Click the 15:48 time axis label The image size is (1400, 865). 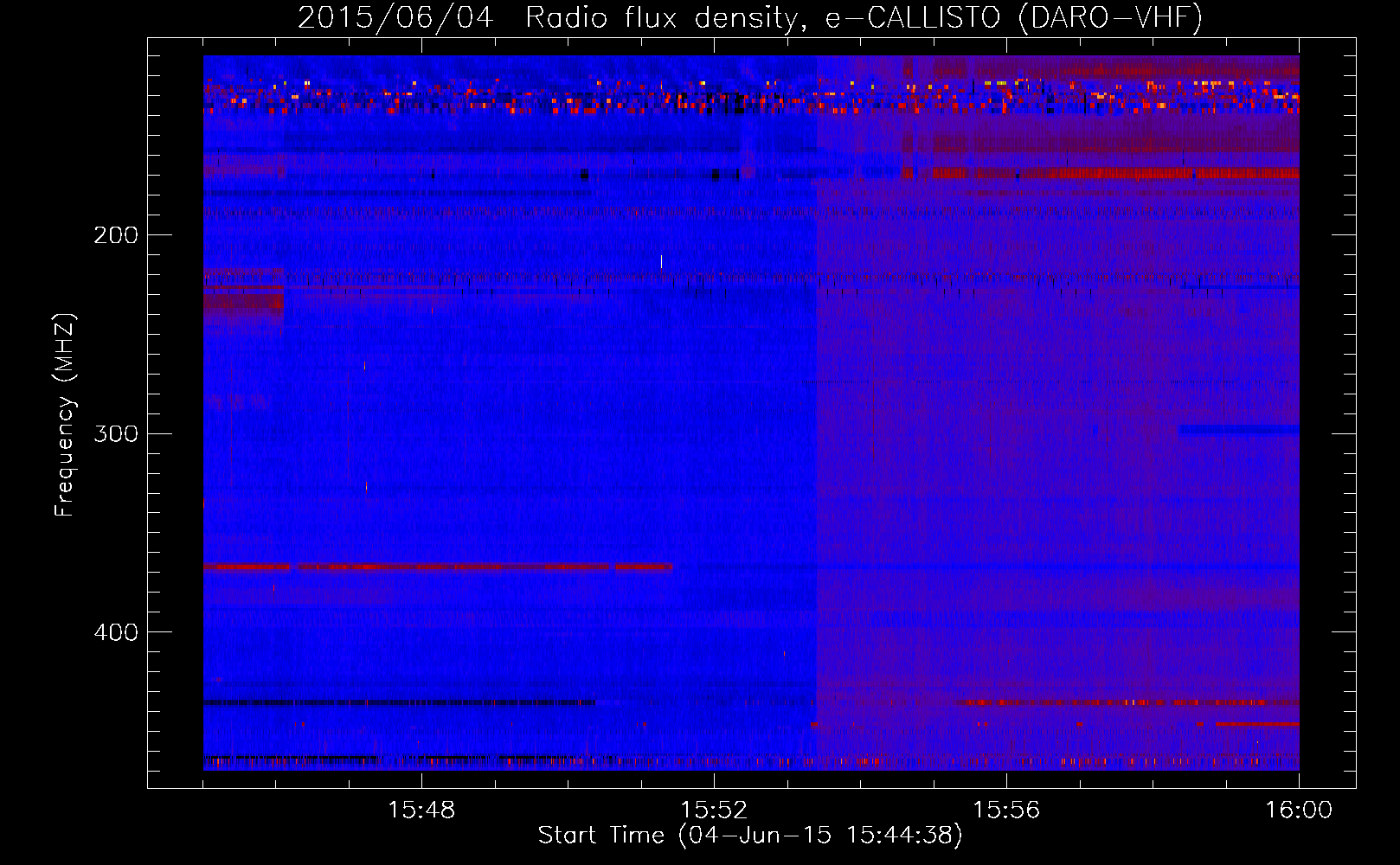(421, 811)
